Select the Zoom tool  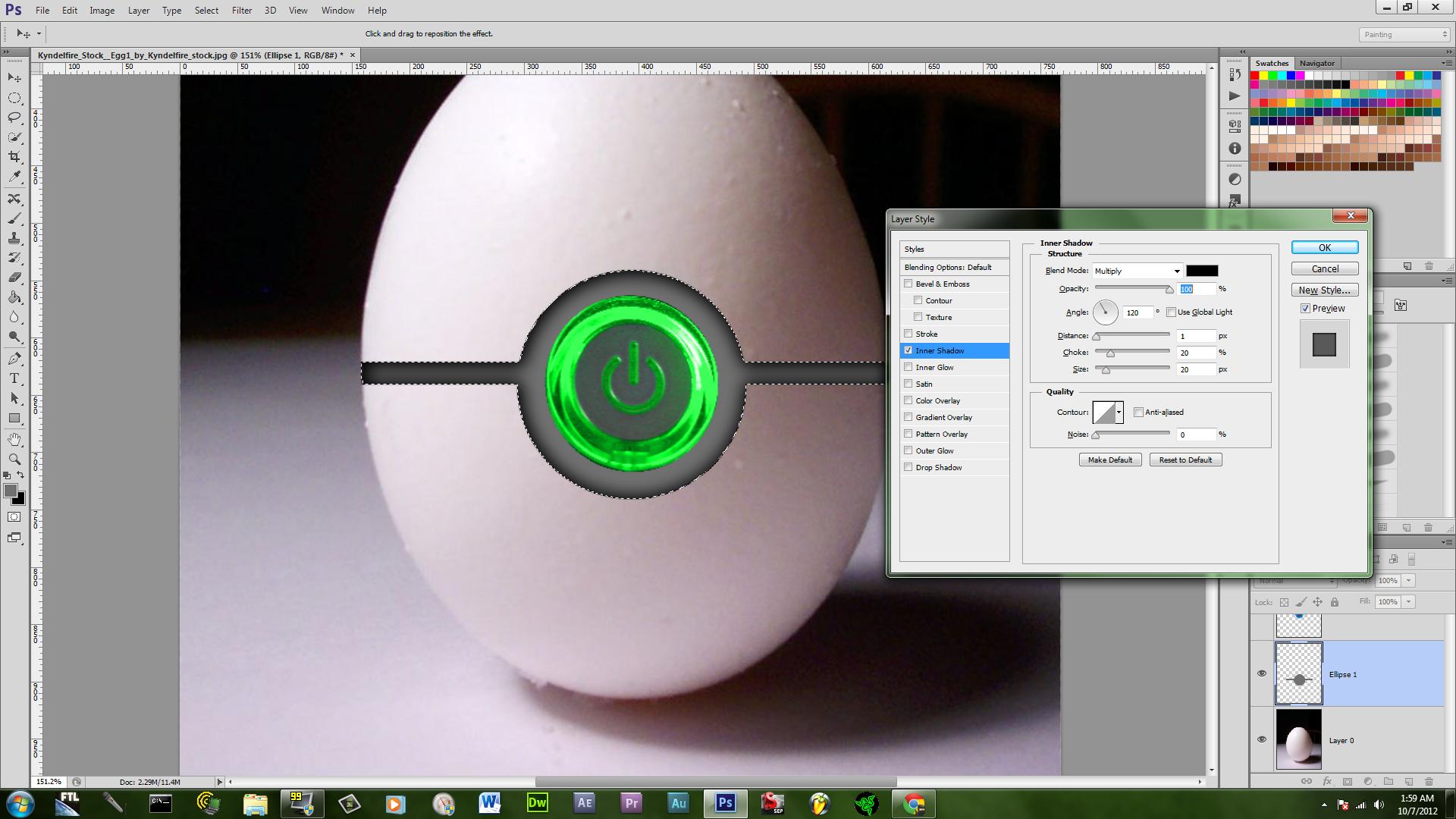pyautogui.click(x=14, y=458)
